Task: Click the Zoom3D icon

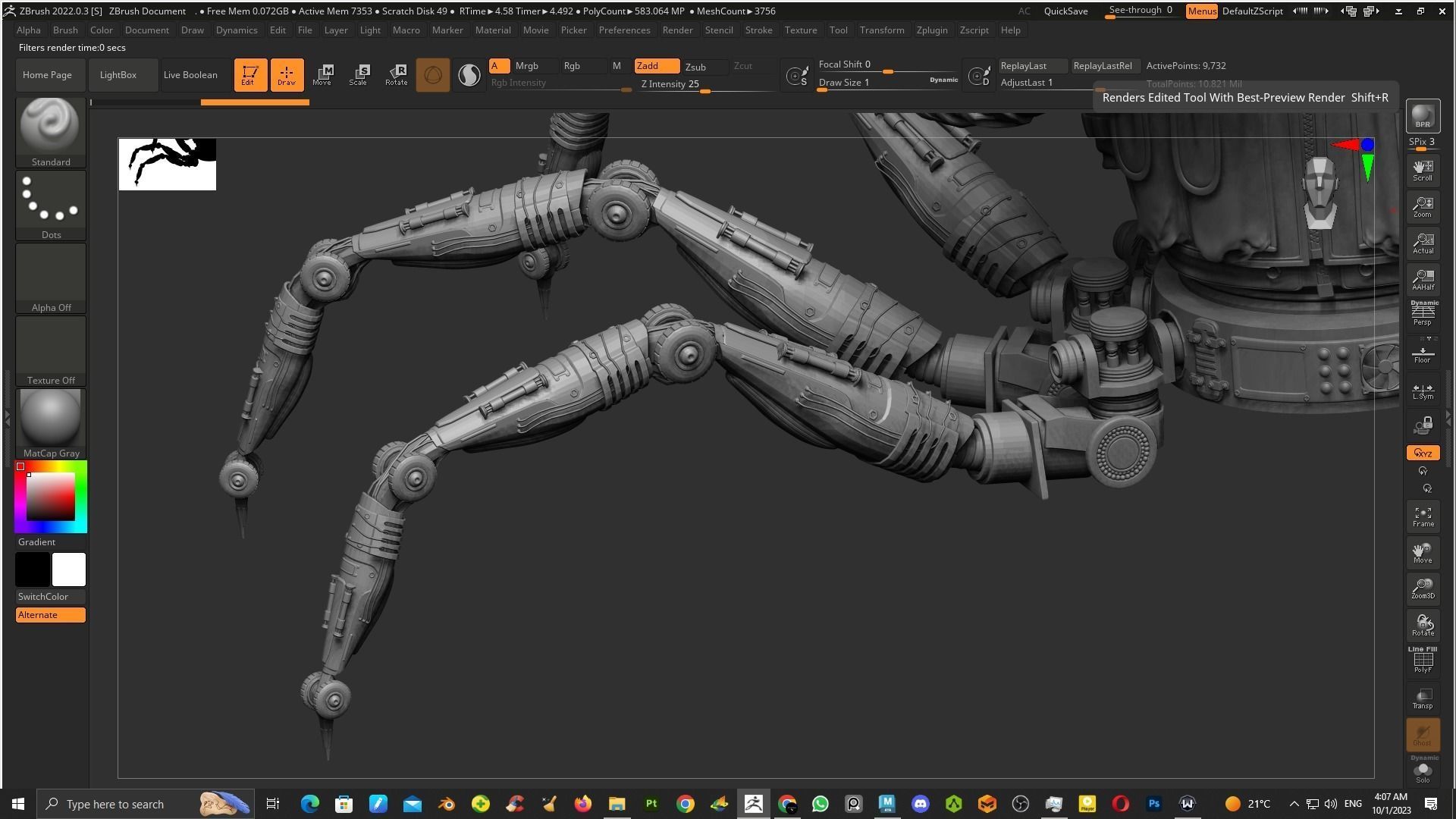Action: (x=1423, y=589)
